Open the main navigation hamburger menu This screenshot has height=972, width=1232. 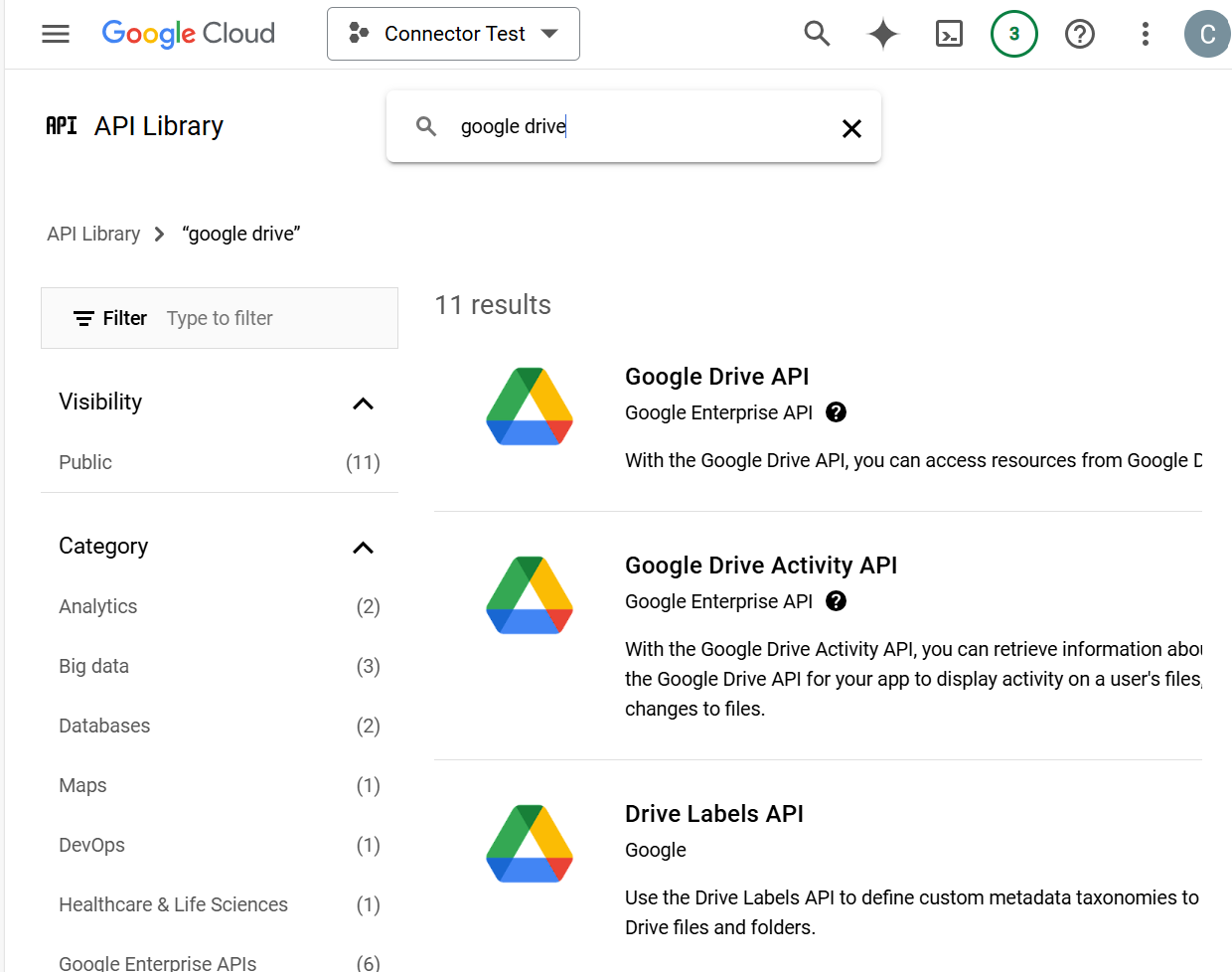(x=56, y=34)
